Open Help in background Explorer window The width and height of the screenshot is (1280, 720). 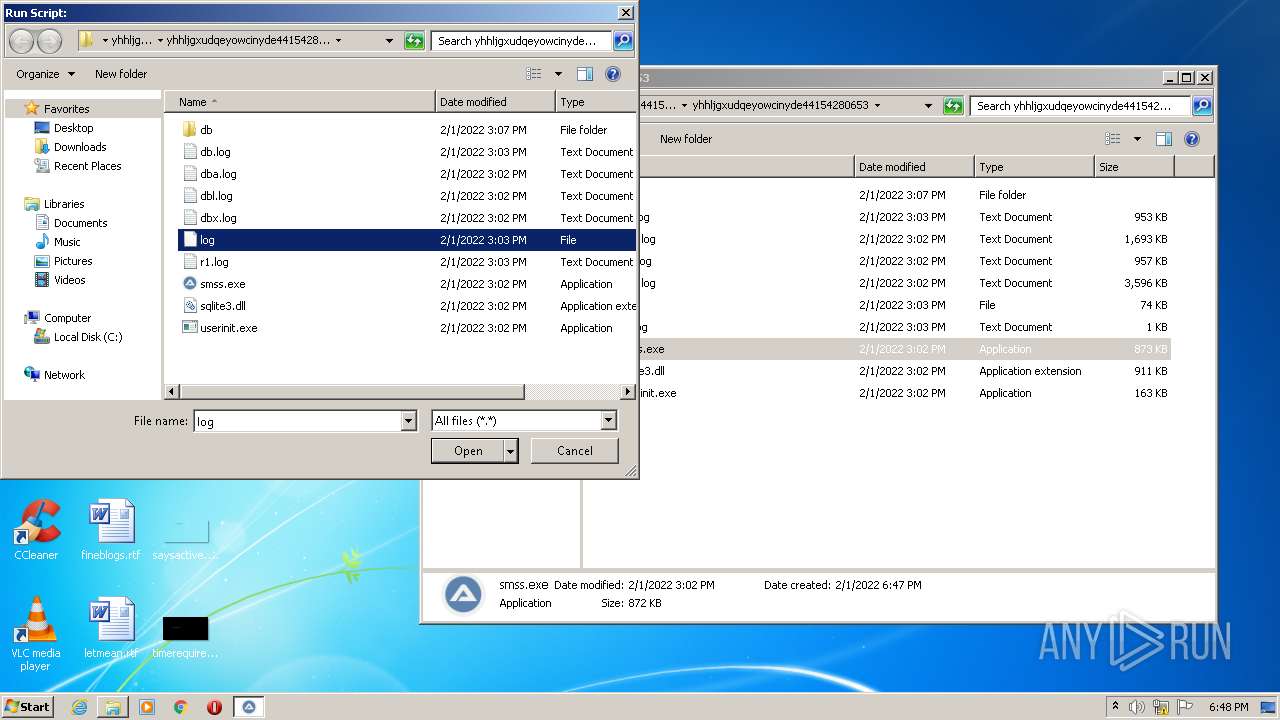point(1192,139)
